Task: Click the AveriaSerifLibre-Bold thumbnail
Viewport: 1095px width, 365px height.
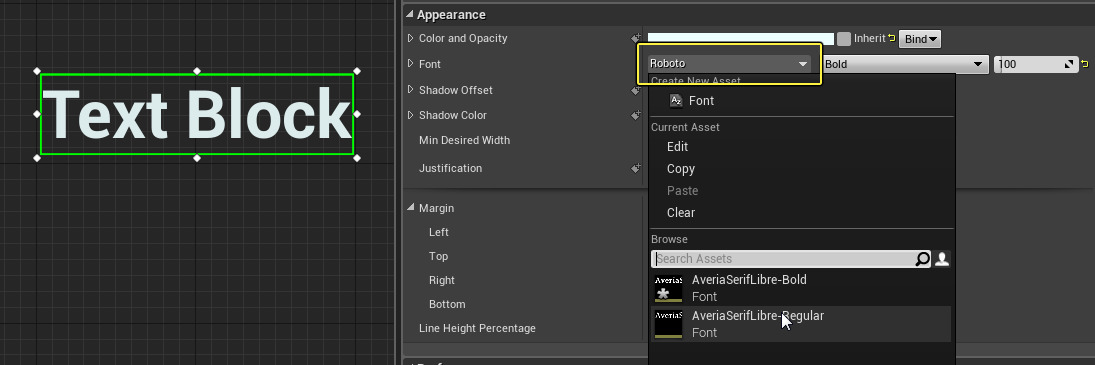Action: (668, 288)
